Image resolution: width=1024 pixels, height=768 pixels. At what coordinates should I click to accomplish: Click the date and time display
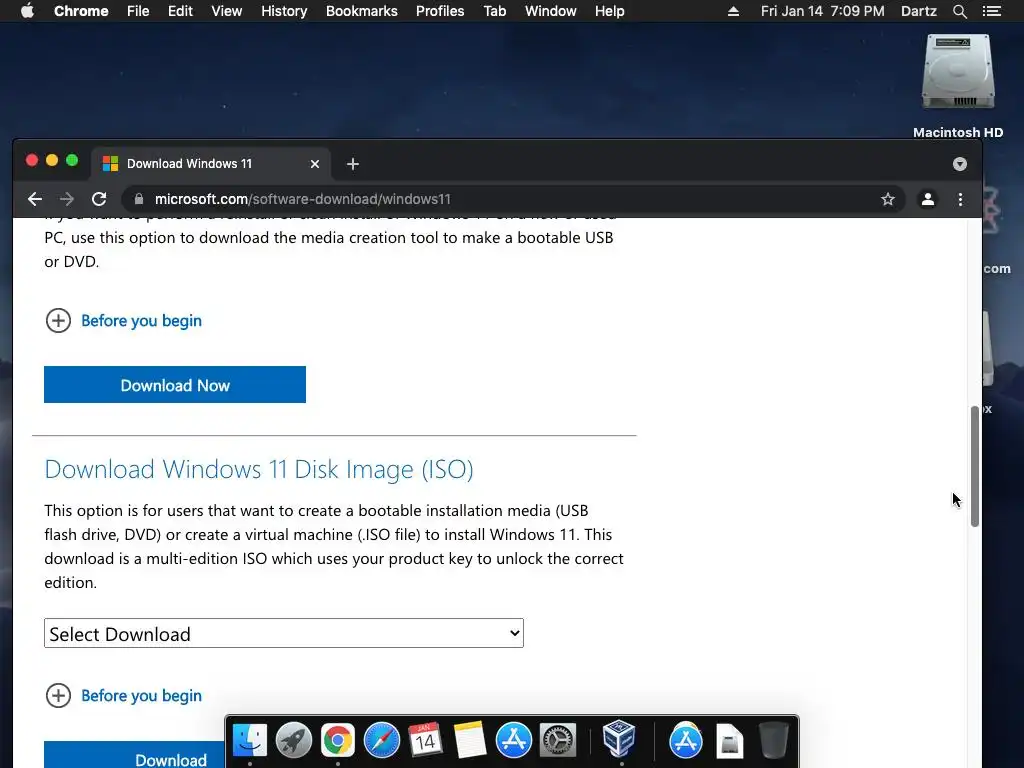(822, 11)
